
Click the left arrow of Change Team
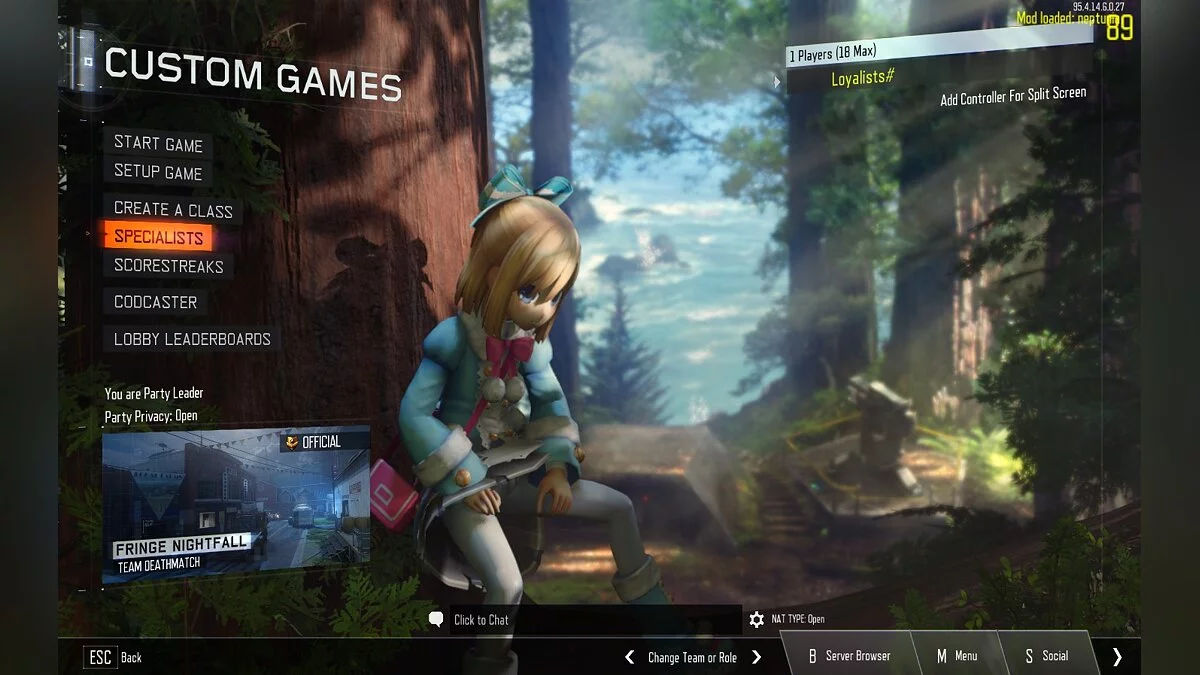pyautogui.click(x=629, y=657)
